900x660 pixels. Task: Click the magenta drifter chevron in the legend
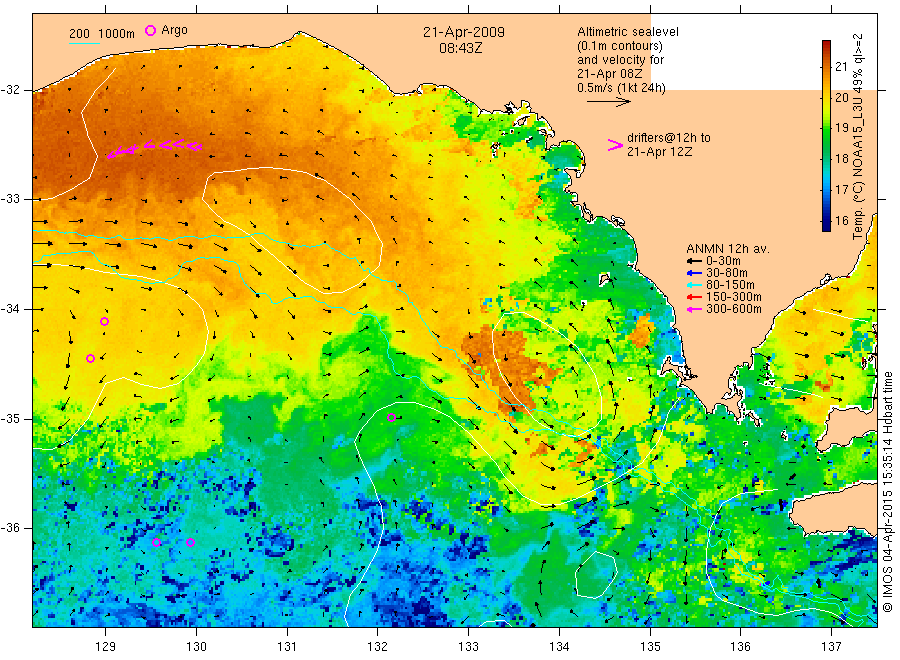615,145
